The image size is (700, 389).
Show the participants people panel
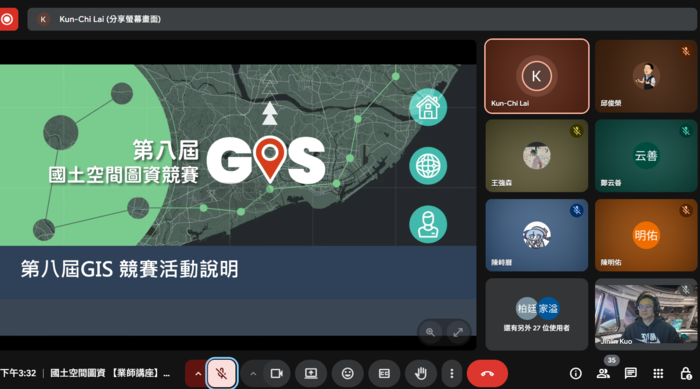point(603,373)
